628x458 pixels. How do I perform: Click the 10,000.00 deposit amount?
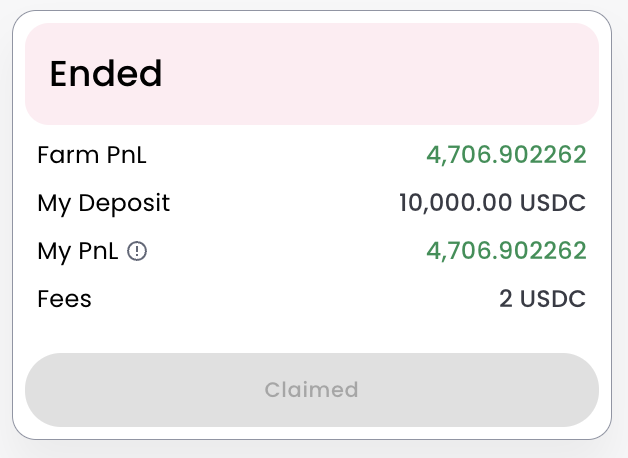pos(454,203)
